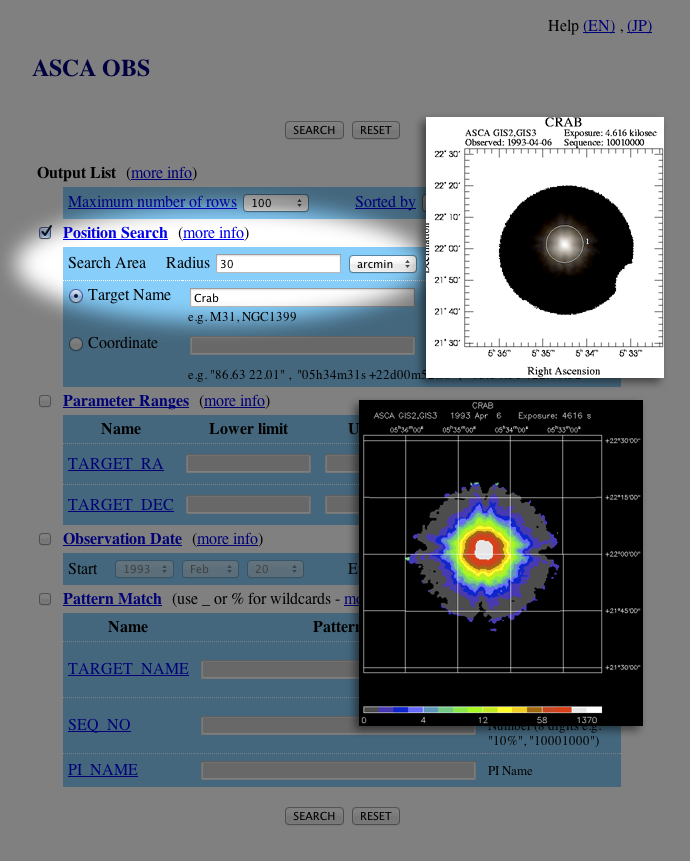This screenshot has width=690, height=861.
Task: Open the Position Search heading link
Action: point(115,233)
